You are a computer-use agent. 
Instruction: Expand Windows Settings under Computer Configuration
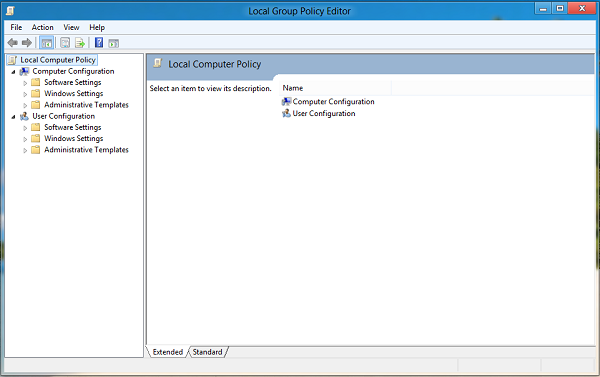tap(25, 94)
